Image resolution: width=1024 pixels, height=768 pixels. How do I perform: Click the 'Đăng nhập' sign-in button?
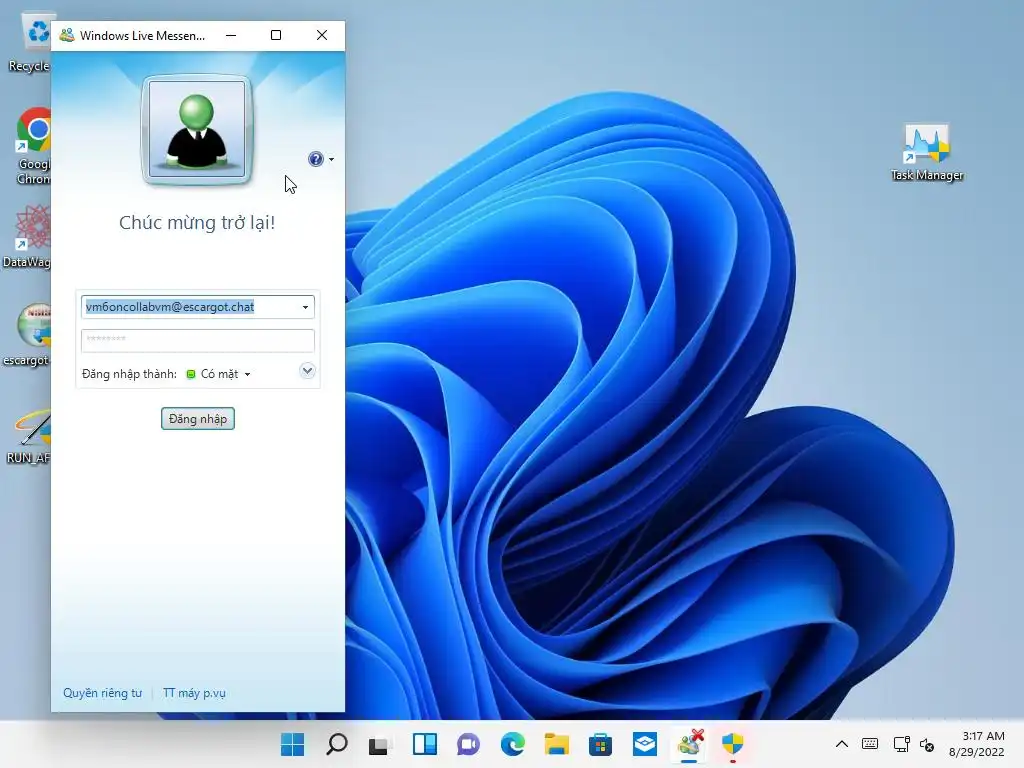198,419
